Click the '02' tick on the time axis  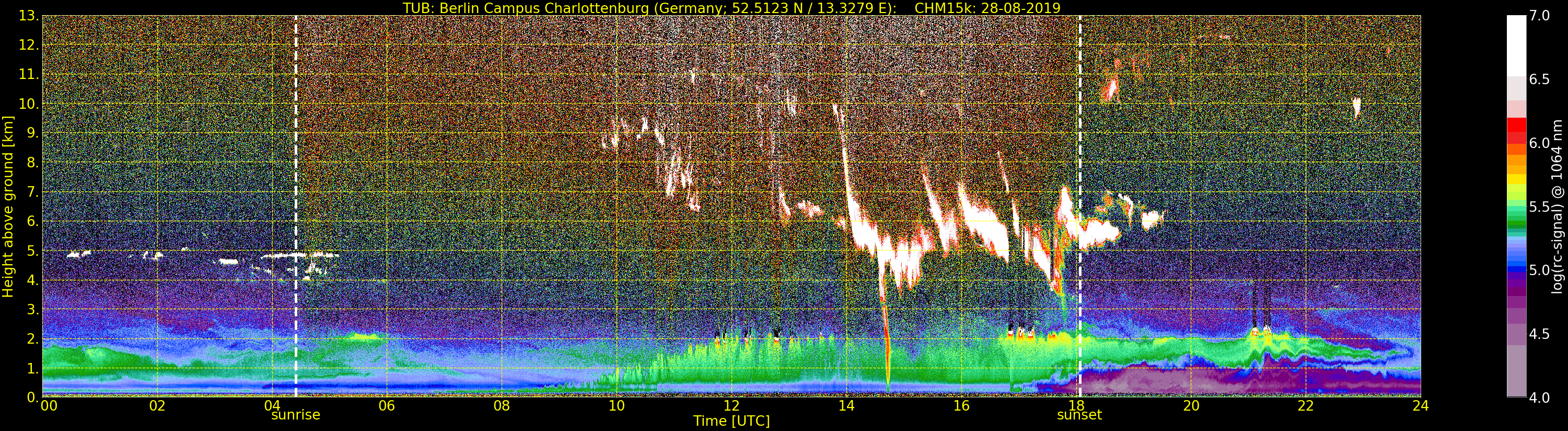[157, 406]
